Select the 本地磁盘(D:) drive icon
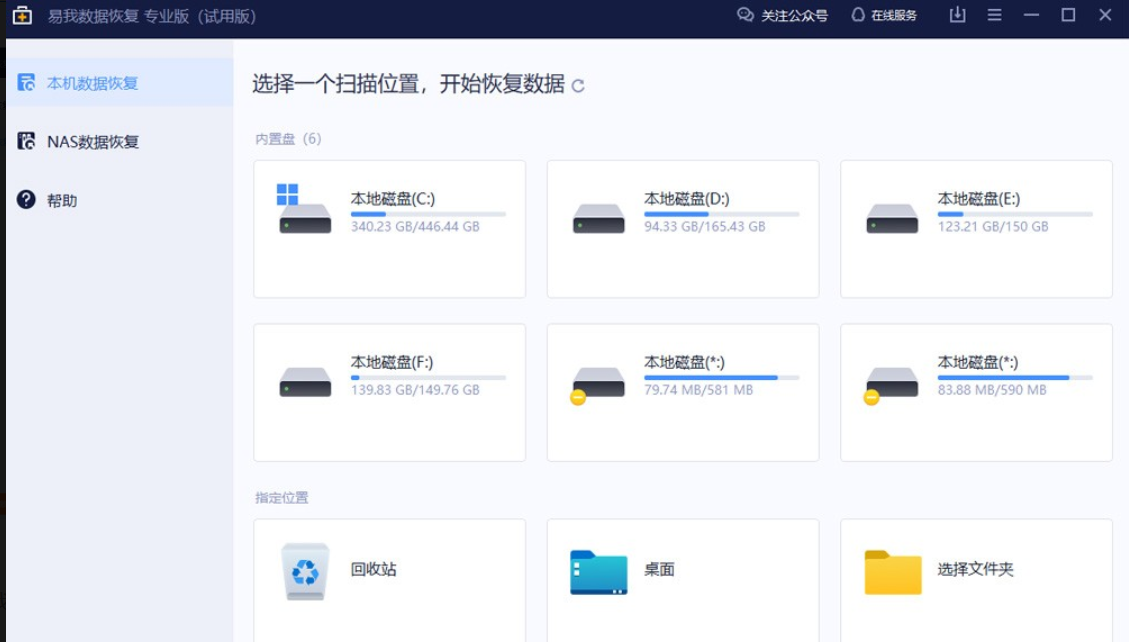Viewport: 1129px width, 642px height. point(598,218)
